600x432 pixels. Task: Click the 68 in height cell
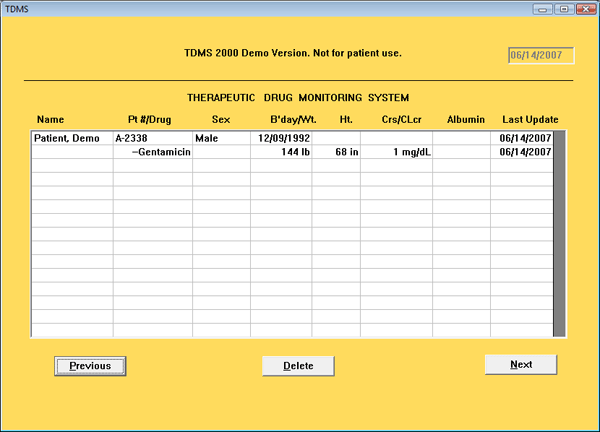tap(336, 152)
